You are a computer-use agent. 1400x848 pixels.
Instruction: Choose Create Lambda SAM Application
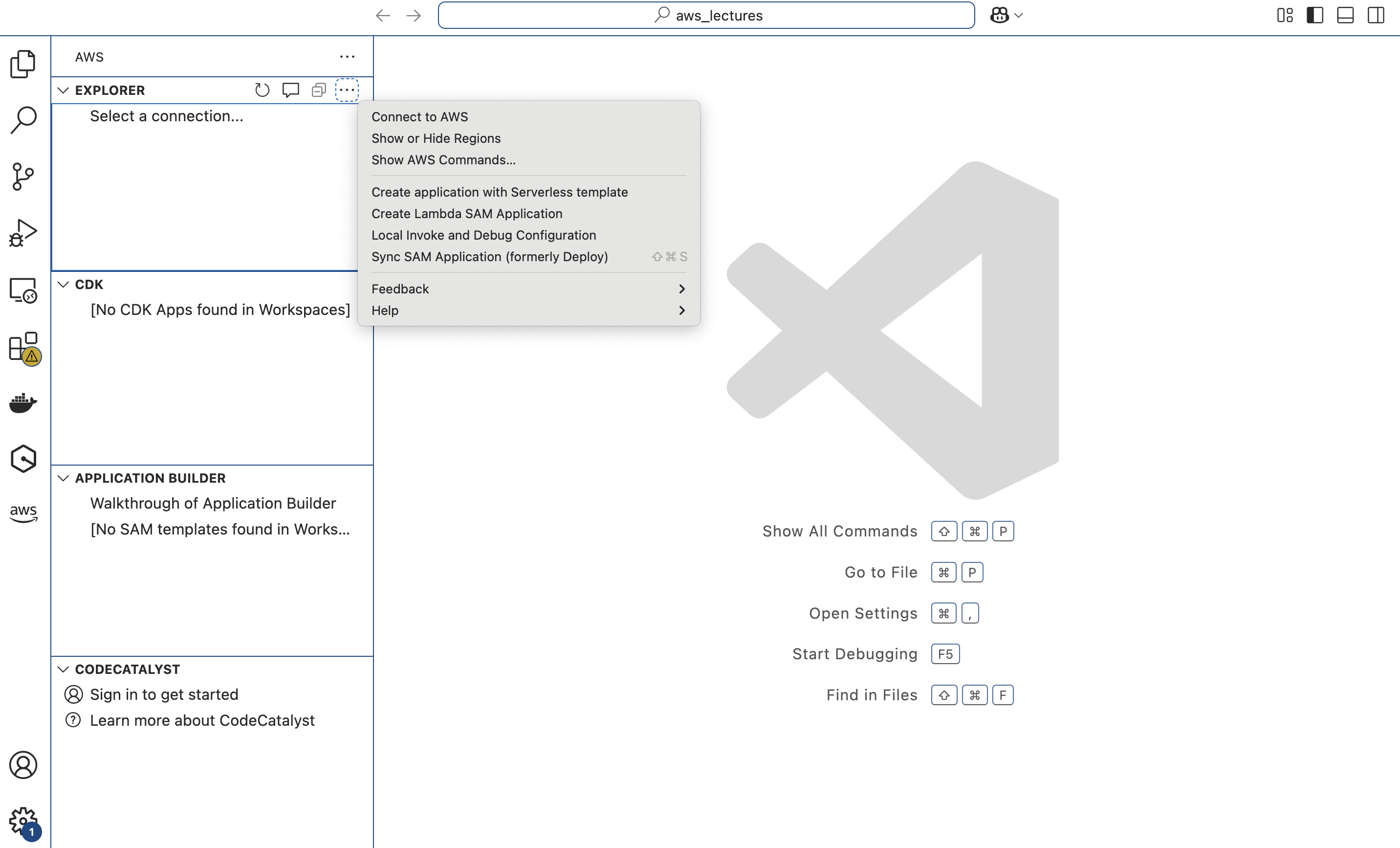click(x=528, y=214)
